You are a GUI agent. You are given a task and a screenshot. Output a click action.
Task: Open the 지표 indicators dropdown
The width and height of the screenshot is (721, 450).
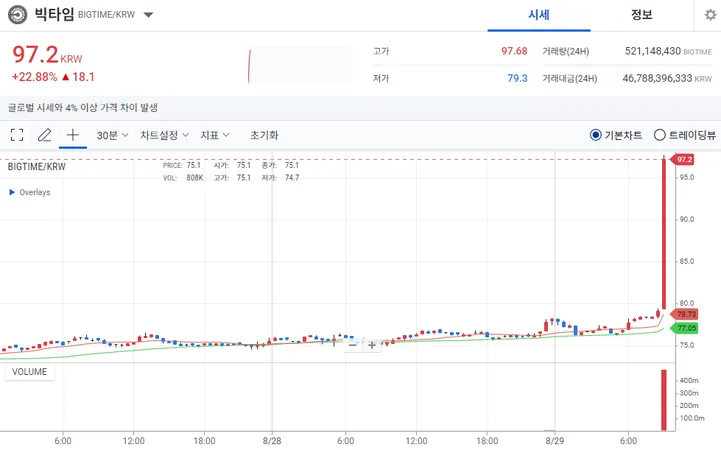pos(215,135)
